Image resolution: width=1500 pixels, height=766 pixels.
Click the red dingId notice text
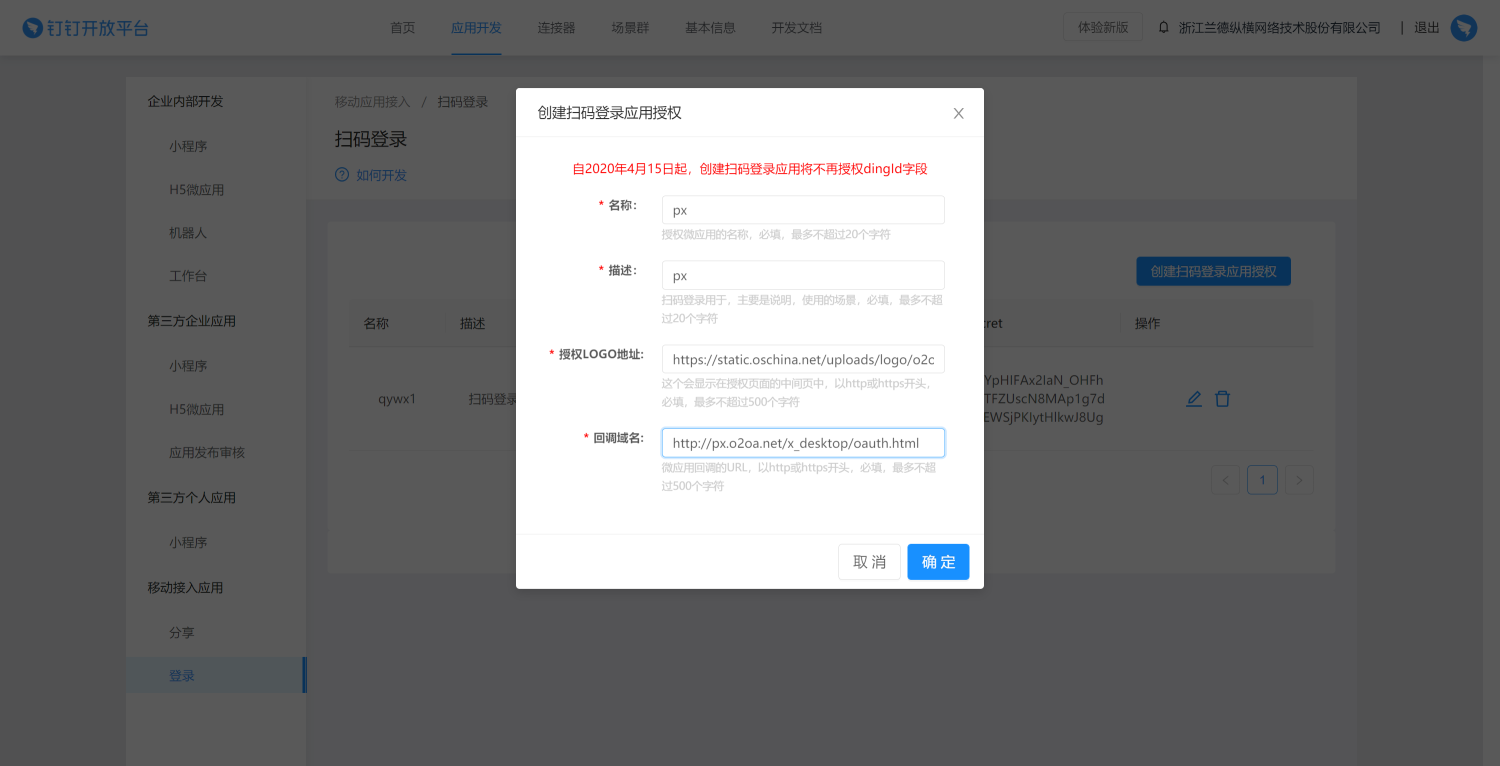pos(750,169)
